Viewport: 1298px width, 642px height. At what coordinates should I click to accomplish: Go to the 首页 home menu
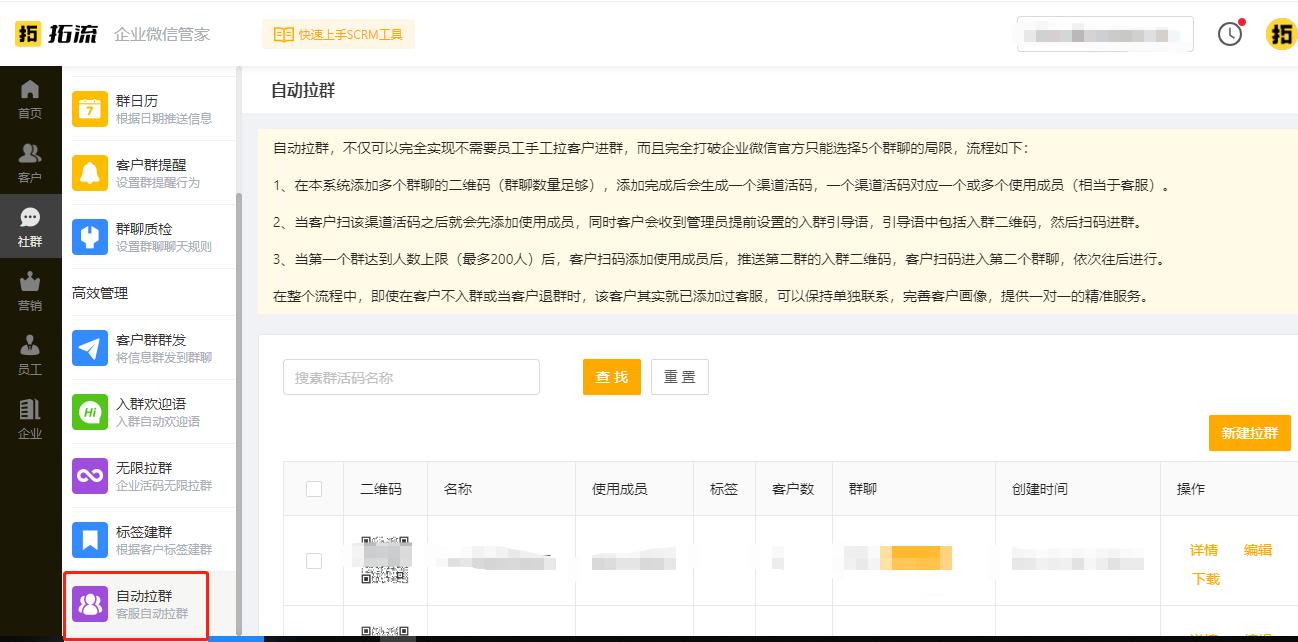pyautogui.click(x=29, y=98)
